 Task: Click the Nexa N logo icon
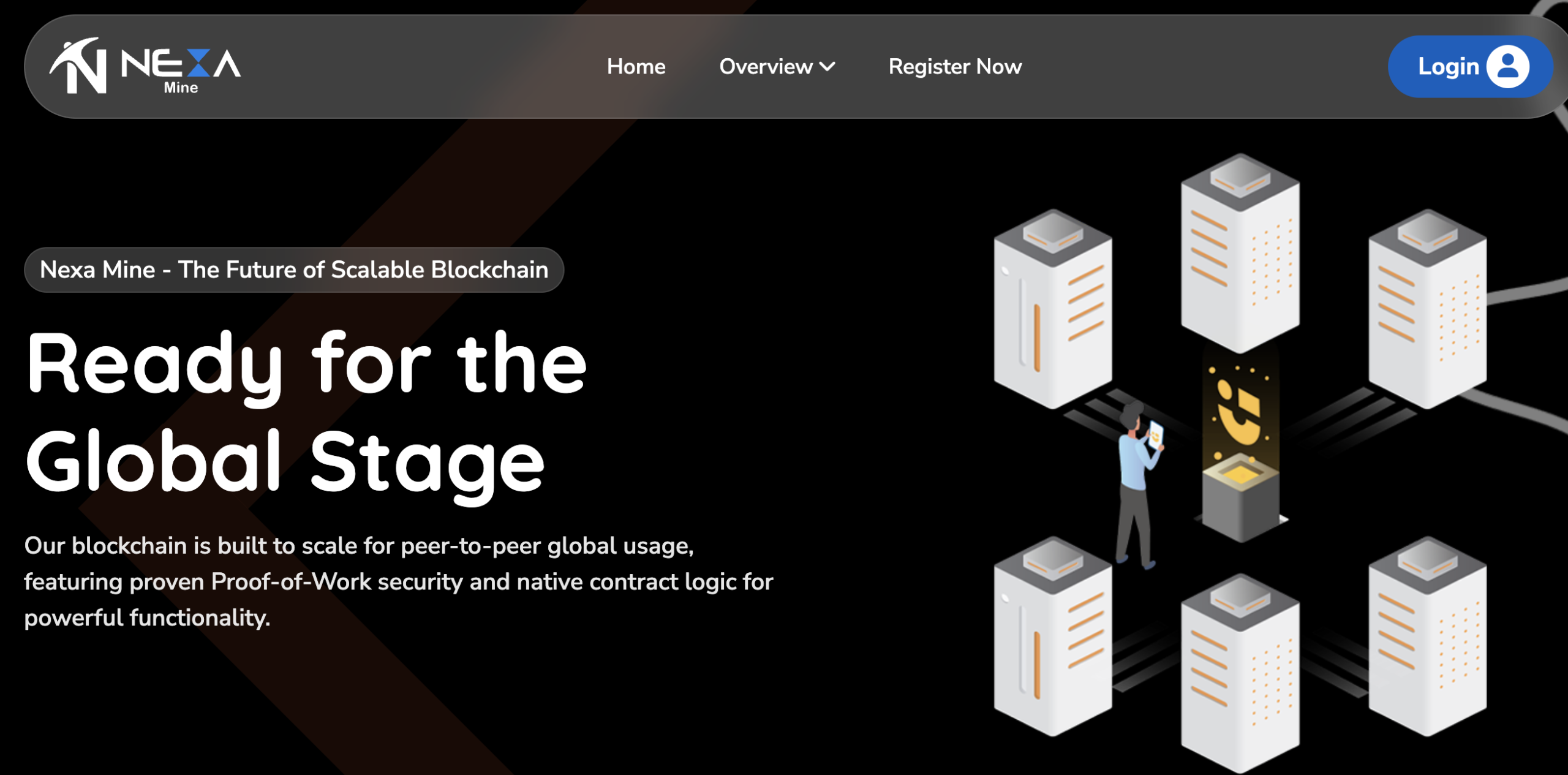point(80,66)
